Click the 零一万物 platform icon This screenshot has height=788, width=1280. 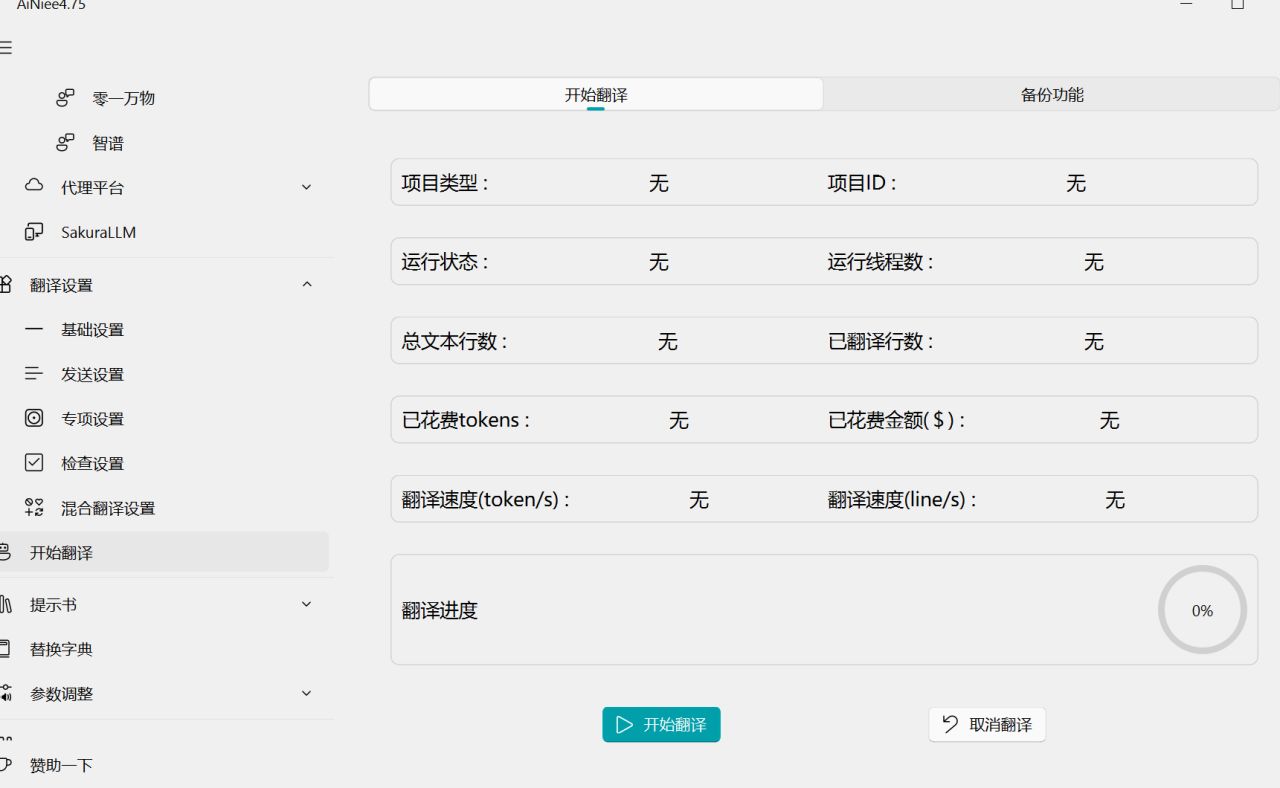[x=65, y=98]
